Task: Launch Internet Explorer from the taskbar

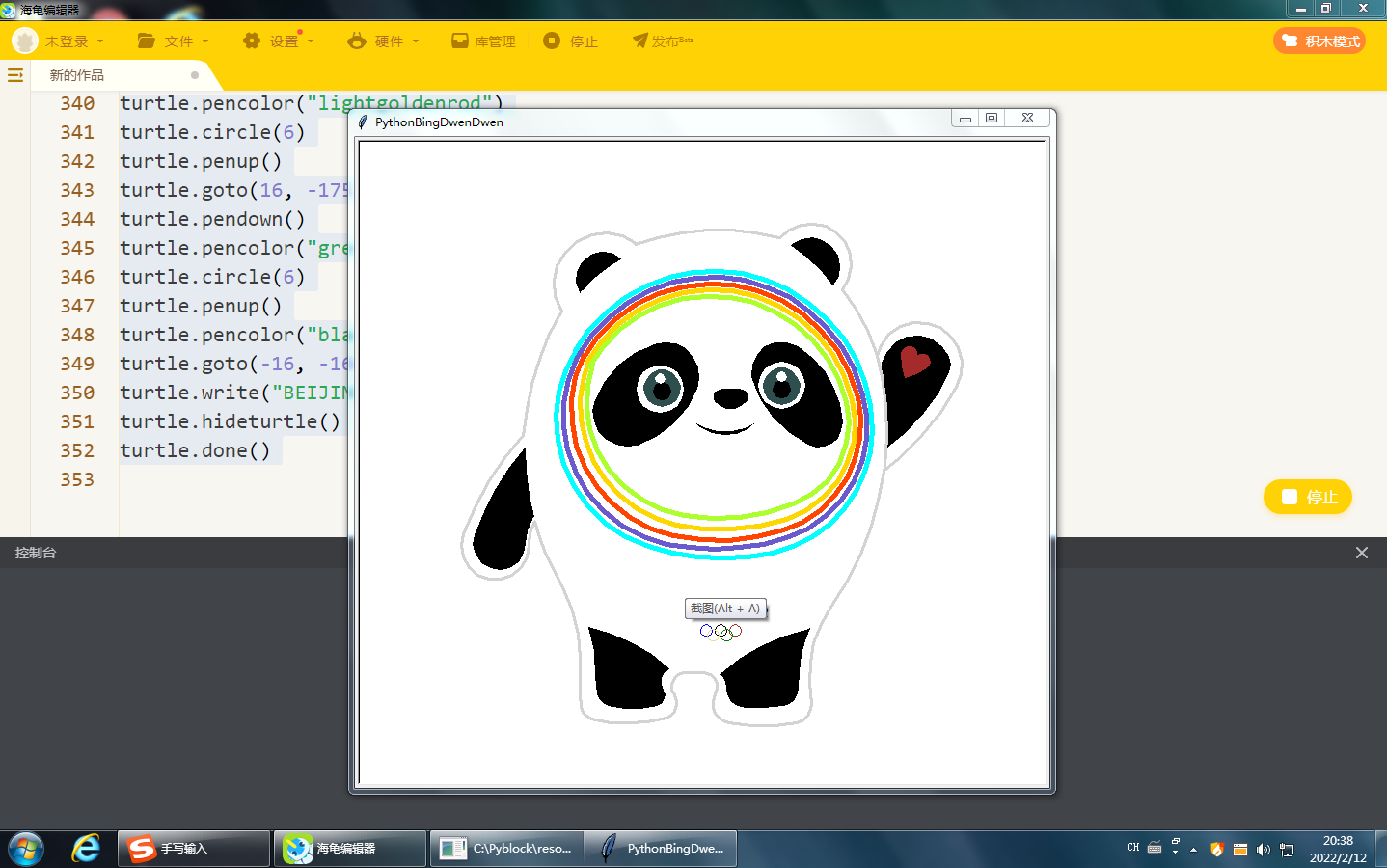Action: [x=86, y=849]
